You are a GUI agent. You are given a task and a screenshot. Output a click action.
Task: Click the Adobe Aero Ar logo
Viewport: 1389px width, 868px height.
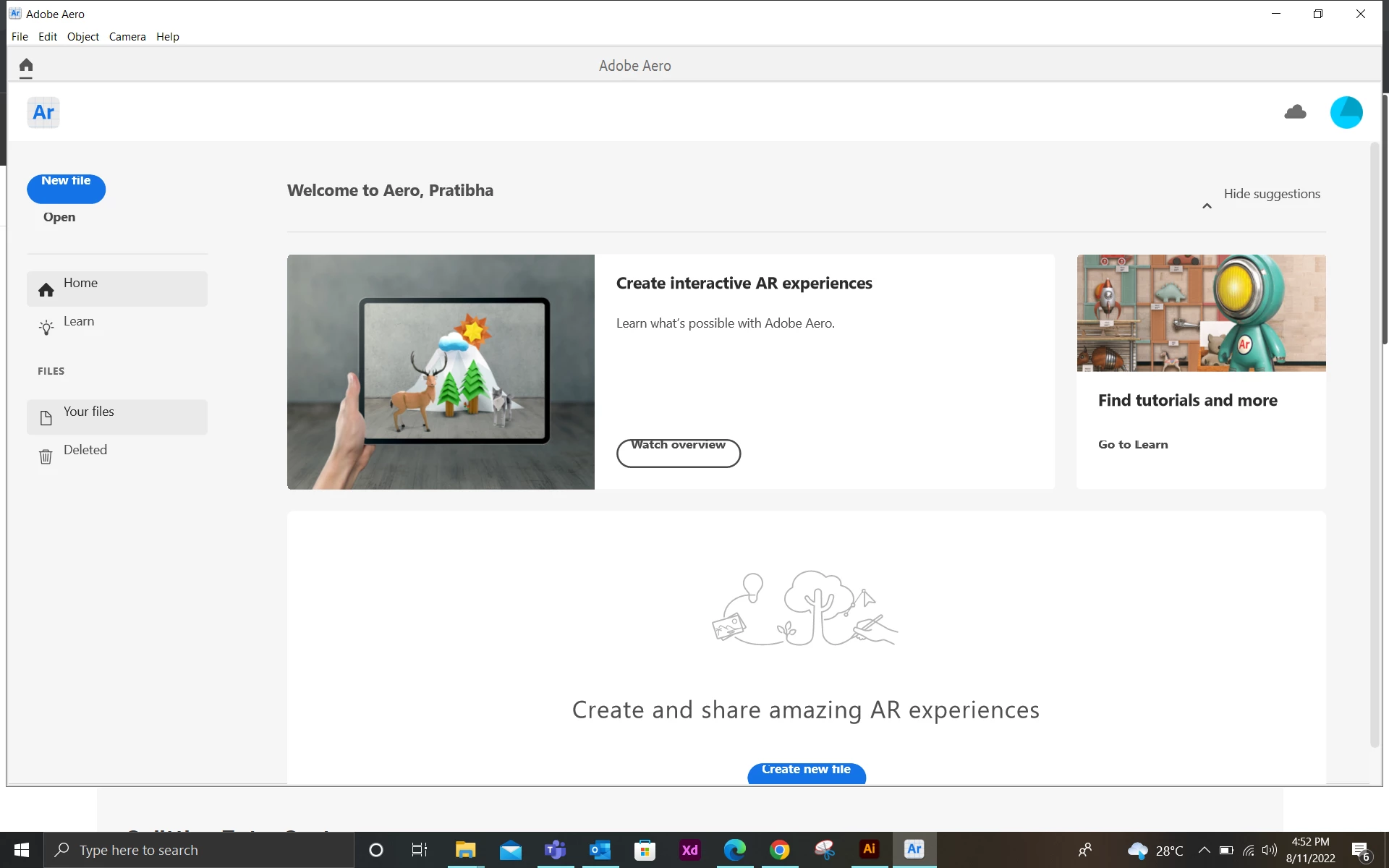[x=43, y=113]
